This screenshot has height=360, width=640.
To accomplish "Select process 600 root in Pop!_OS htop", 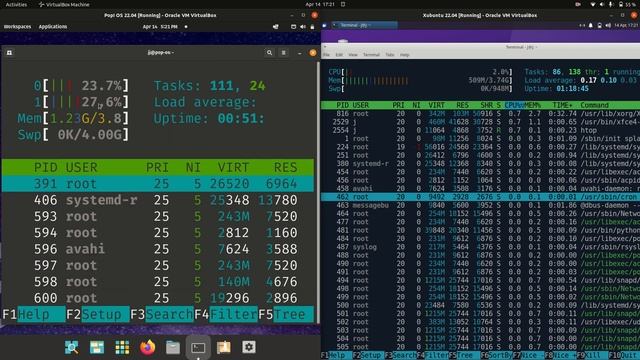I will (x=158, y=298).
